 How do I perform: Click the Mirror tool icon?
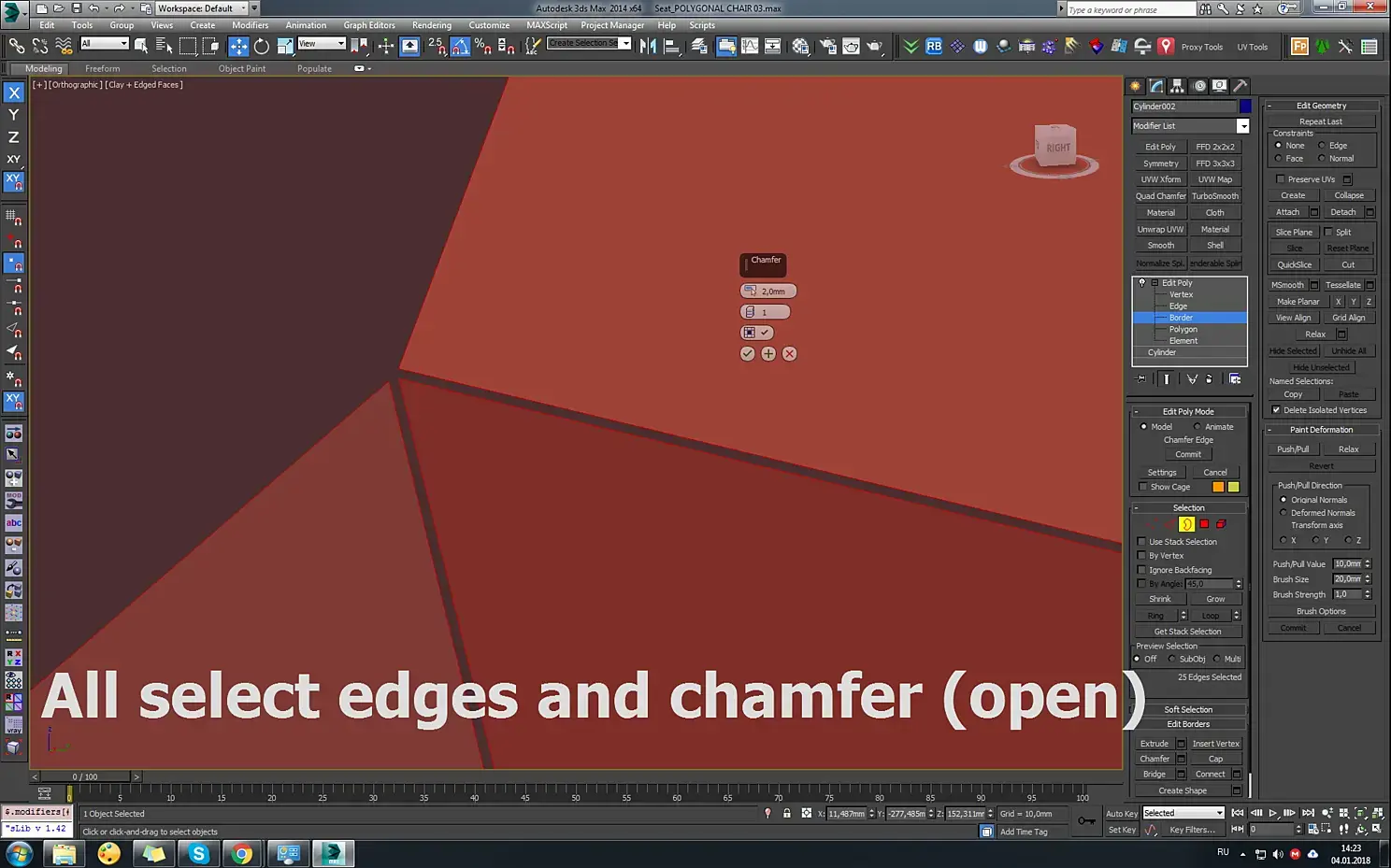pyautogui.click(x=648, y=46)
